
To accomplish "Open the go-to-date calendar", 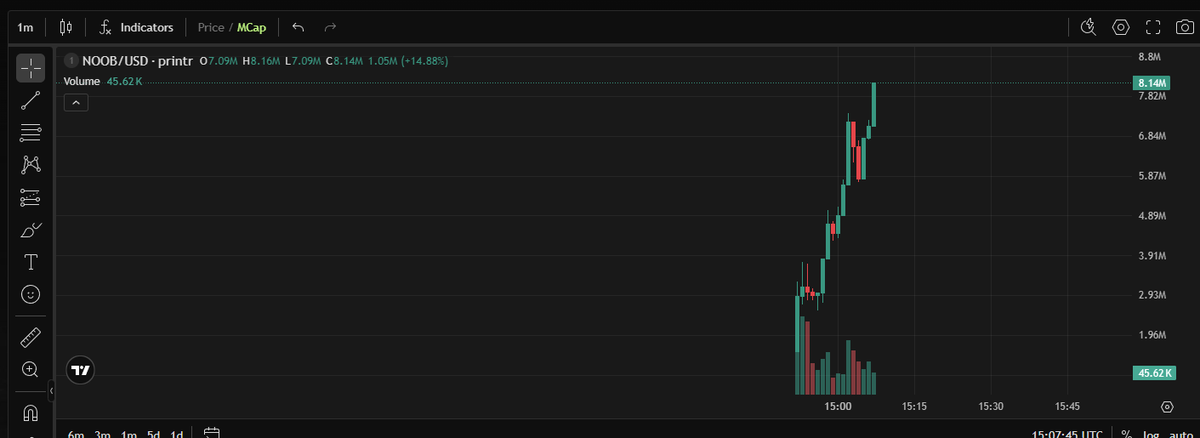I will point(211,434).
